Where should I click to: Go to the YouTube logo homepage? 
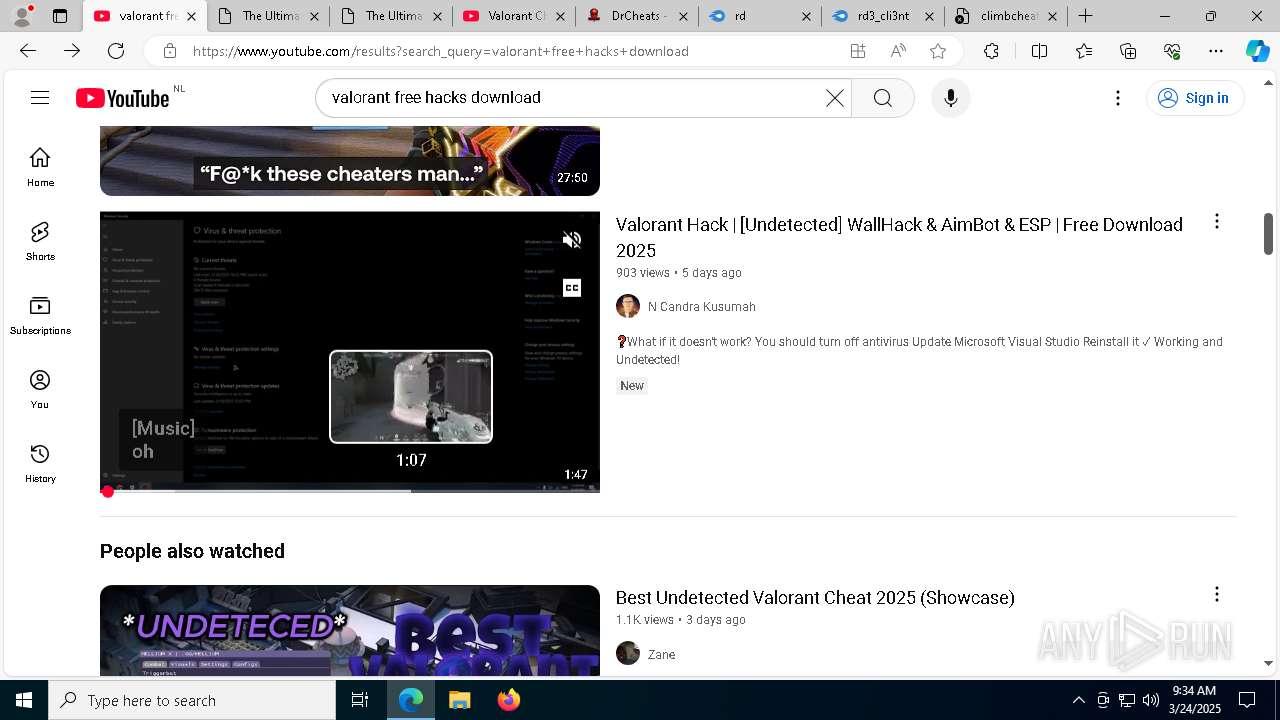point(123,98)
